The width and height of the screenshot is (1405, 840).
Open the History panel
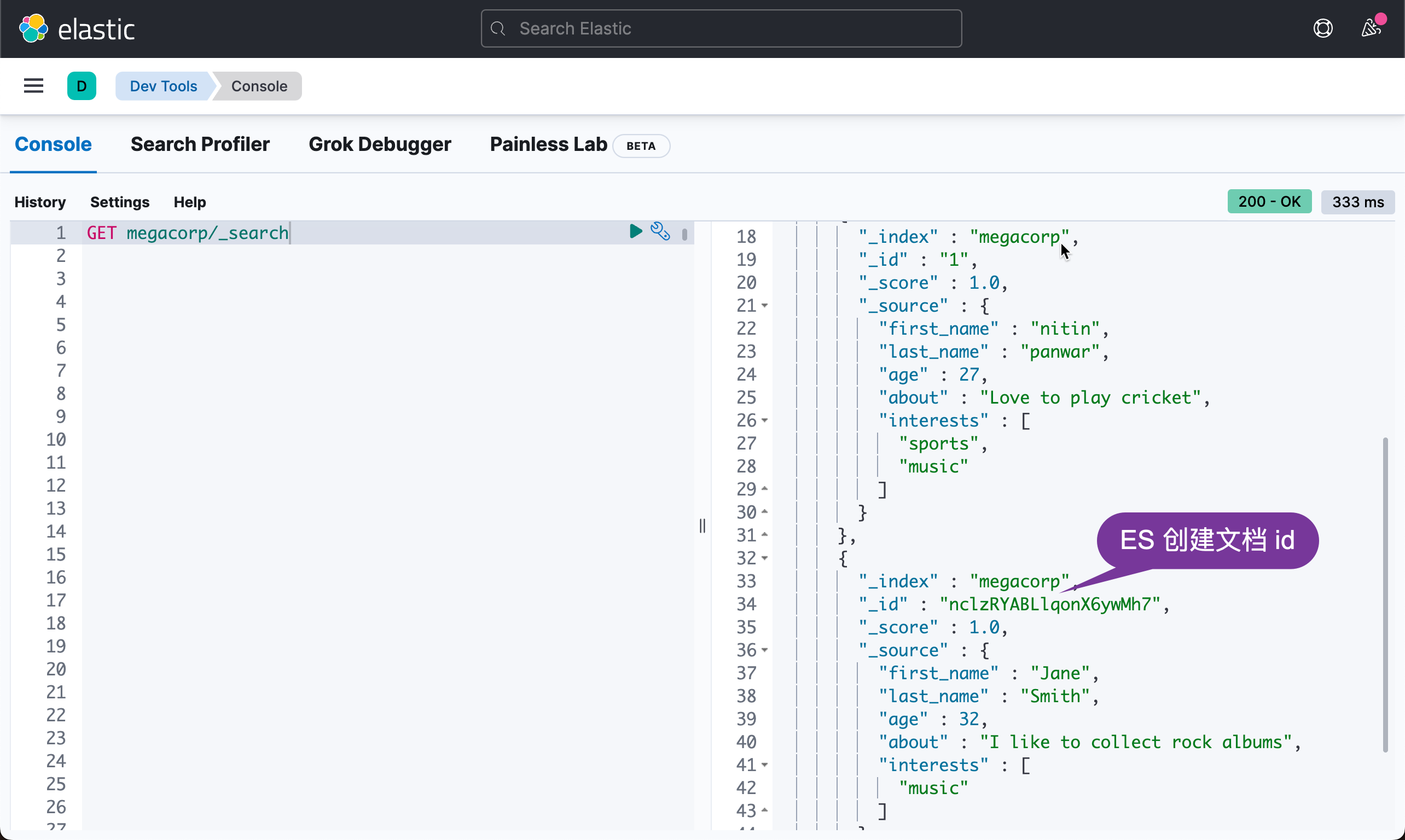(x=39, y=202)
